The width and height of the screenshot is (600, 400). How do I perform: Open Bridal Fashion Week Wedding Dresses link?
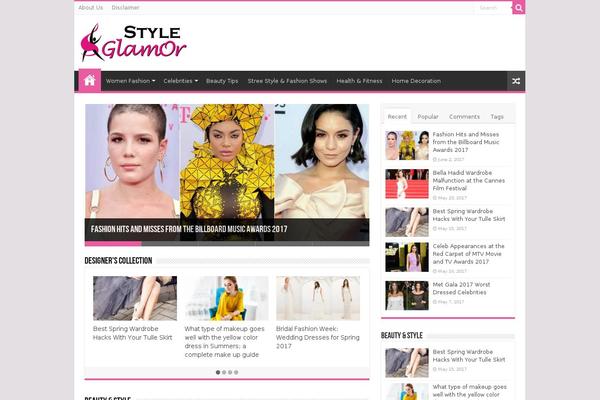[x=318, y=337]
